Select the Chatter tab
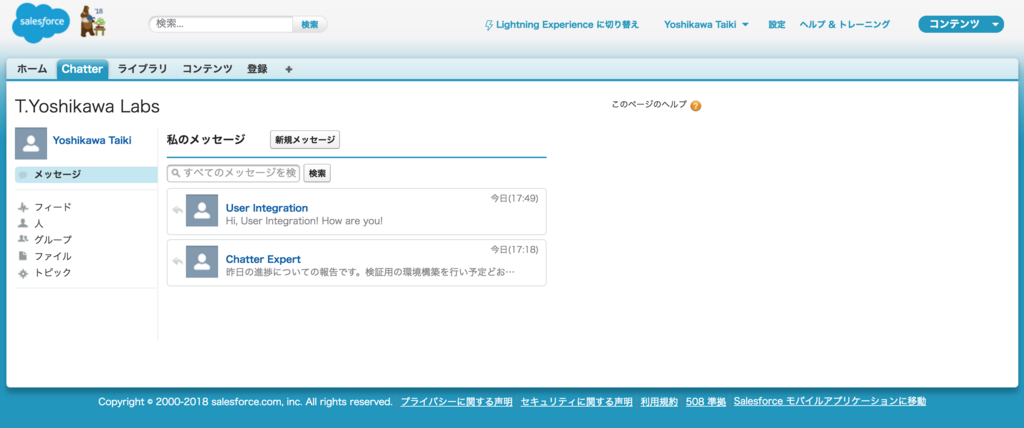The image size is (1024, 428). pyautogui.click(x=82, y=69)
